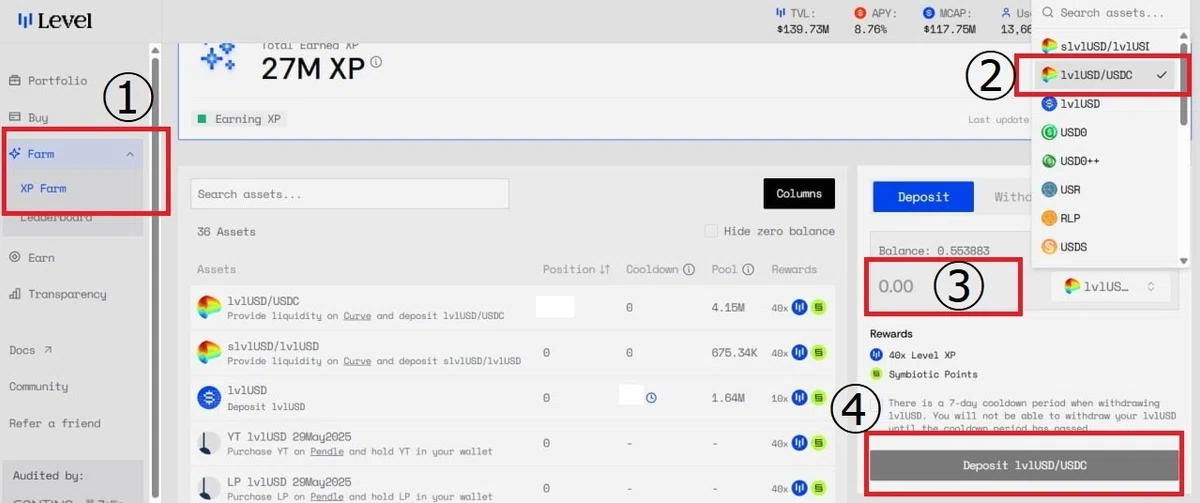Sort by Position using the arrows icon
Screen dimensions: 1200x503
[x=605, y=270]
